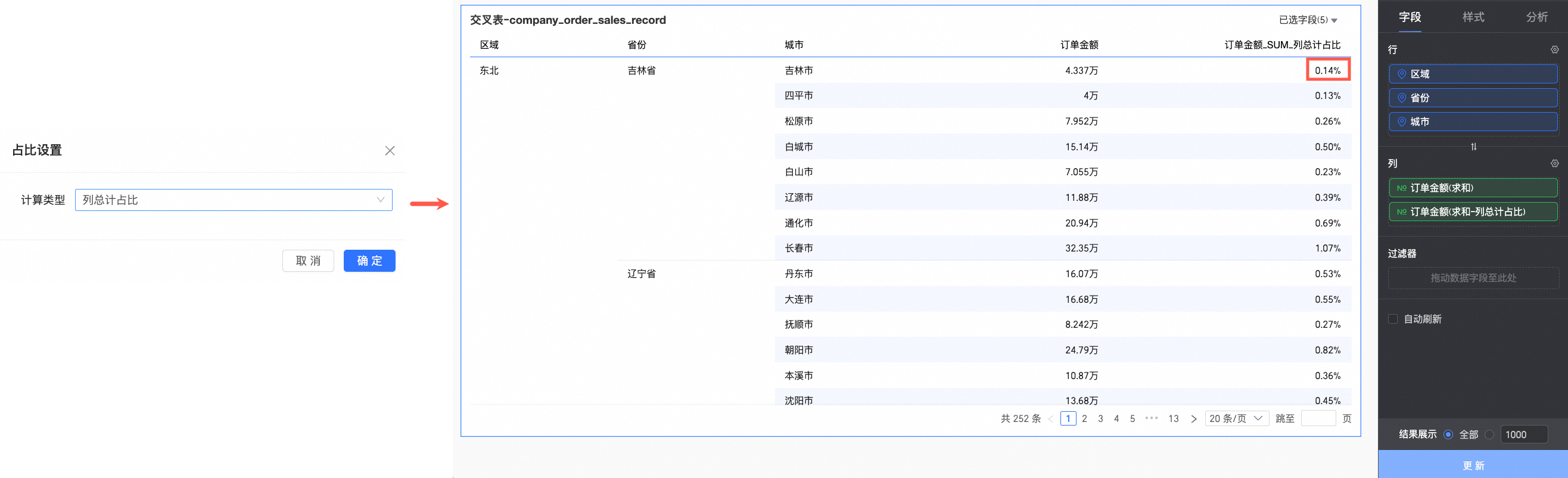The height and width of the screenshot is (478, 1568).
Task: Expand the 已选字段(5) dropdown
Action: point(1308,20)
